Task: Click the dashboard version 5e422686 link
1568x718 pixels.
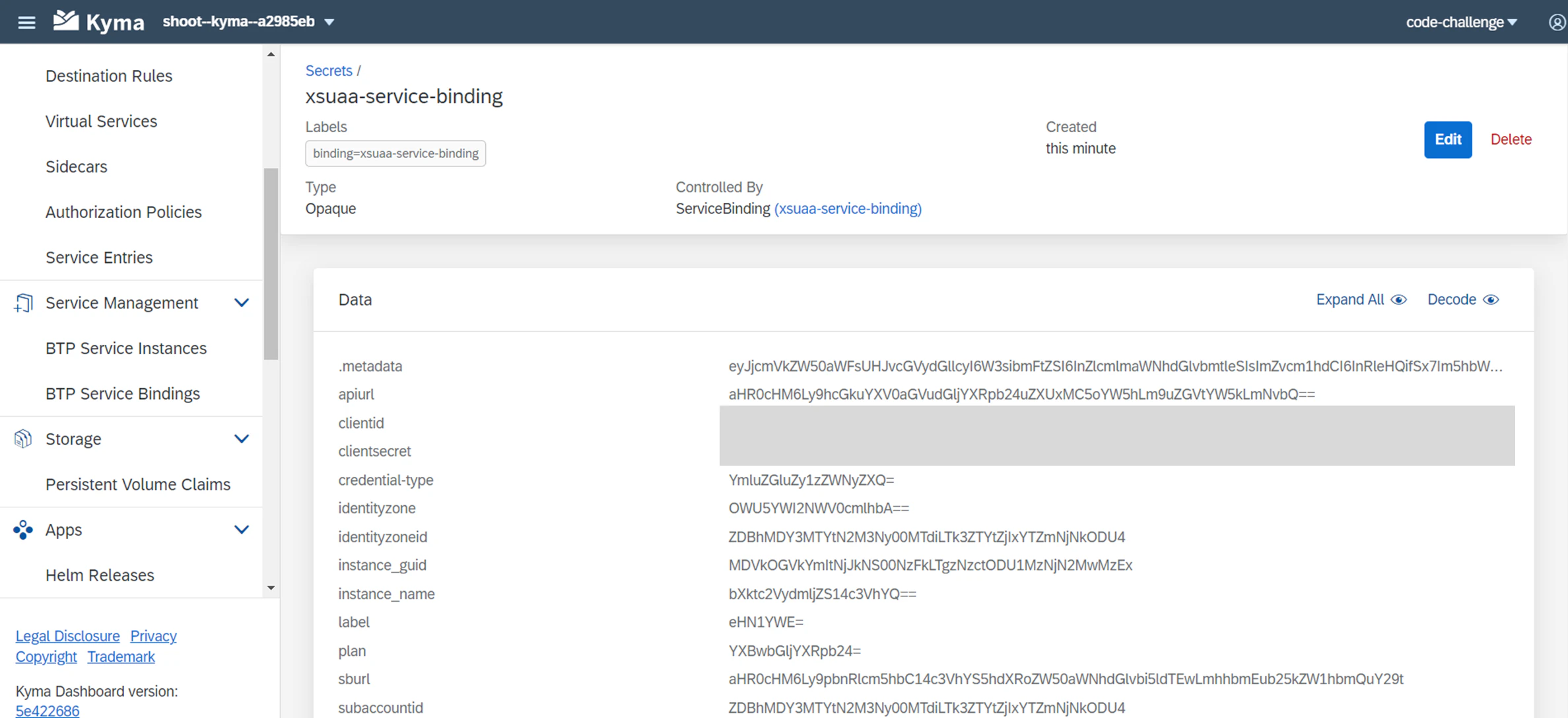Action: click(48, 711)
